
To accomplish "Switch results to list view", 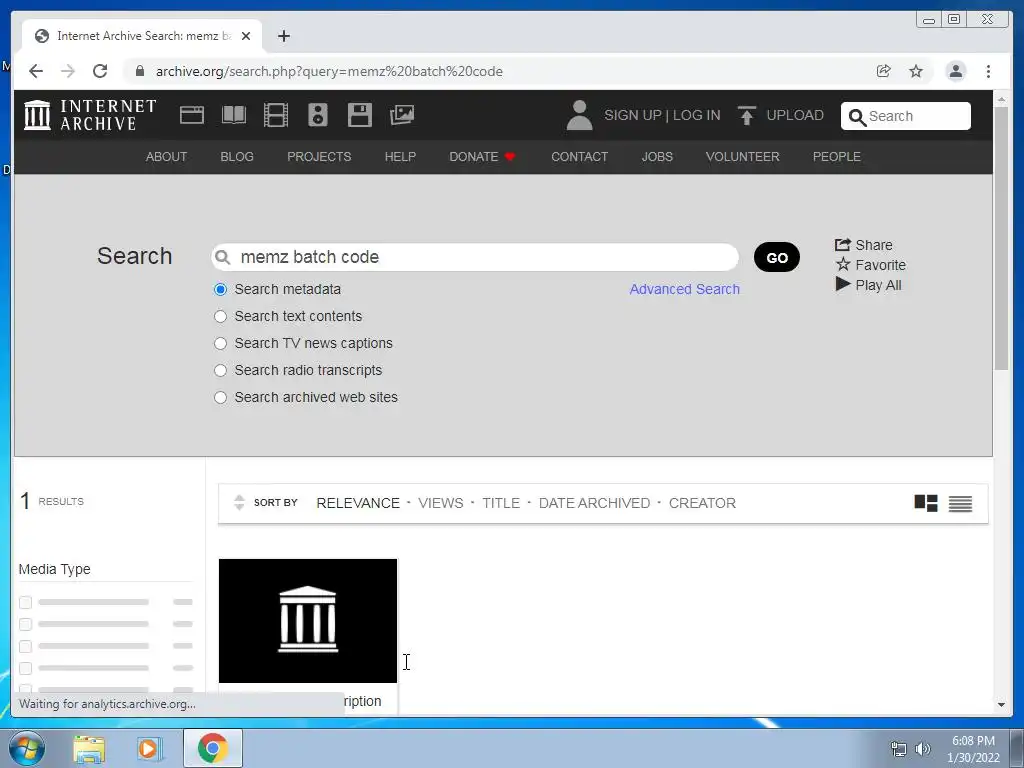I will 961,504.
